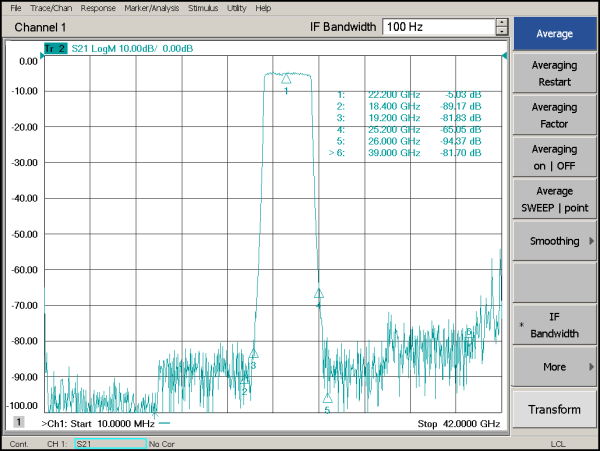Screen dimensions: 600x451
Task: Select the IF Bandwidth softkey
Action: tap(554, 325)
